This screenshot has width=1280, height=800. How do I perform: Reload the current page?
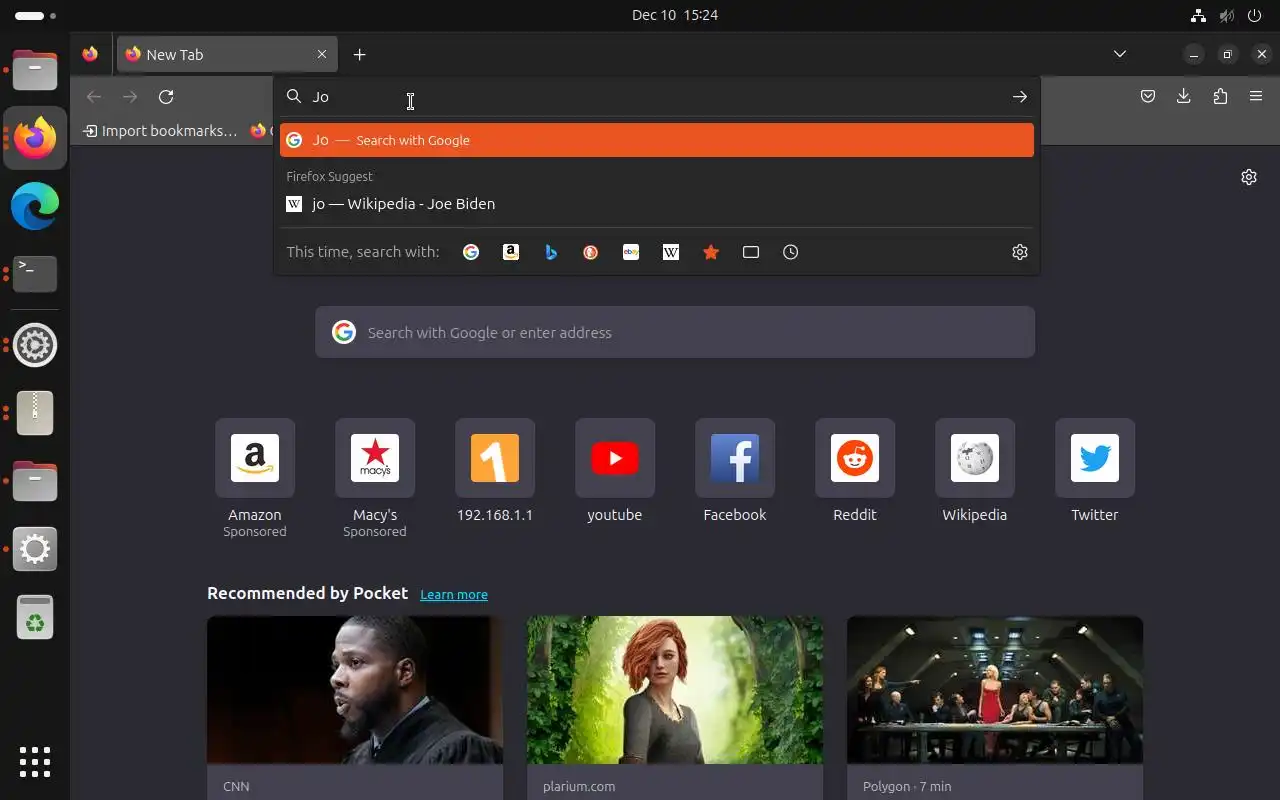tap(166, 97)
